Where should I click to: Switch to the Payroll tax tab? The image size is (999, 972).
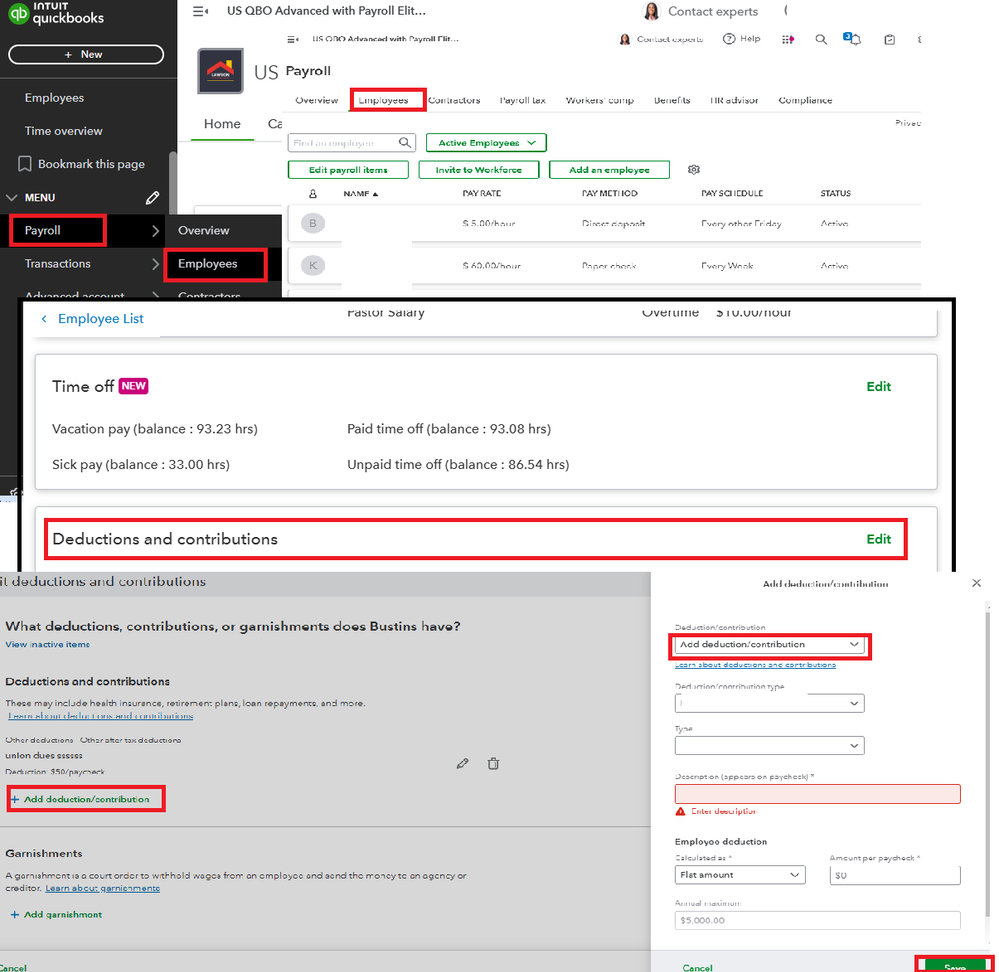pos(522,100)
